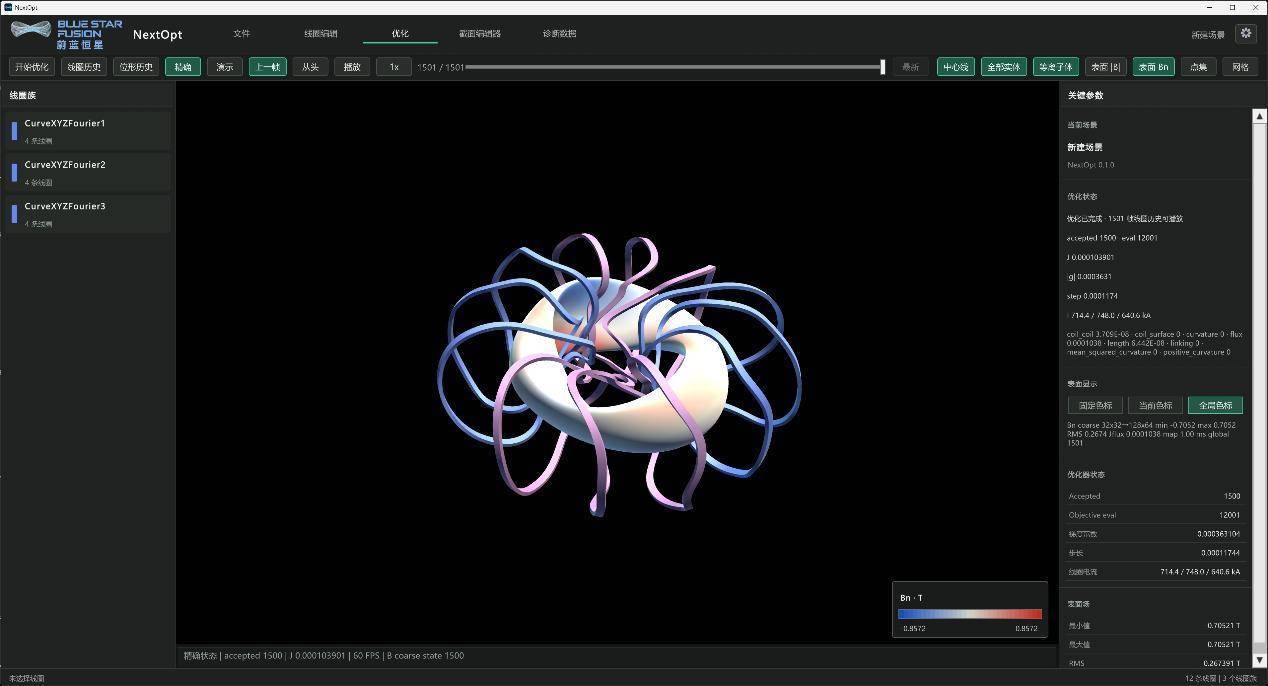Click the 播放 playback button
The width and height of the screenshot is (1268, 686).
[351, 67]
